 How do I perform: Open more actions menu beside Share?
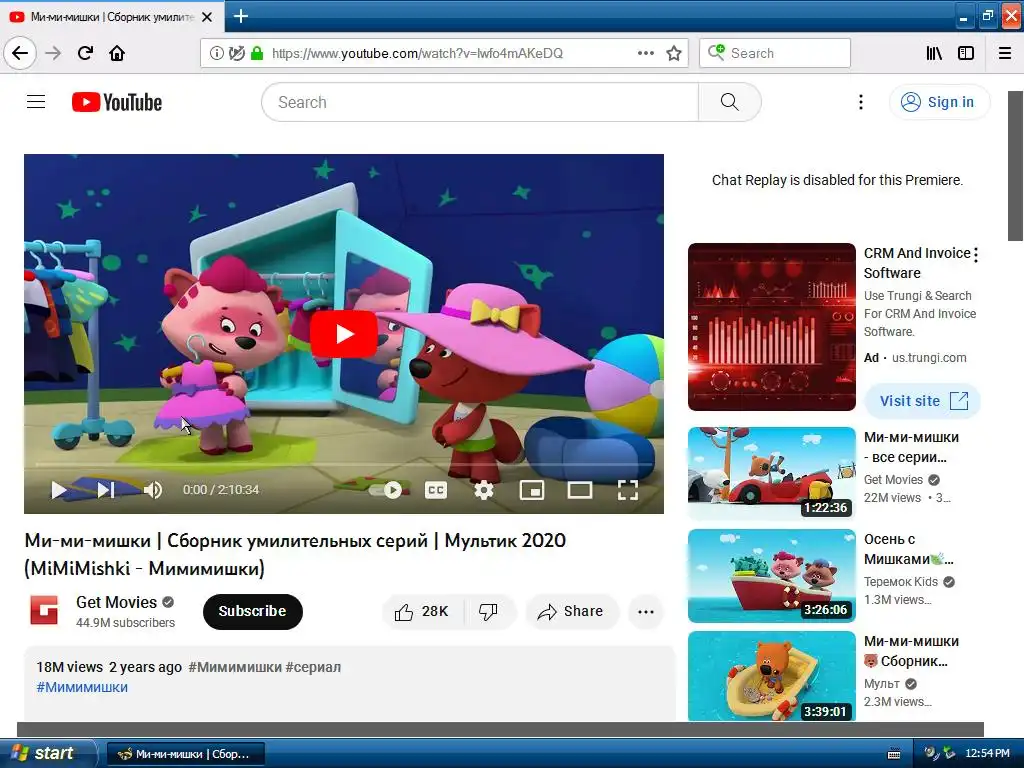tap(646, 611)
